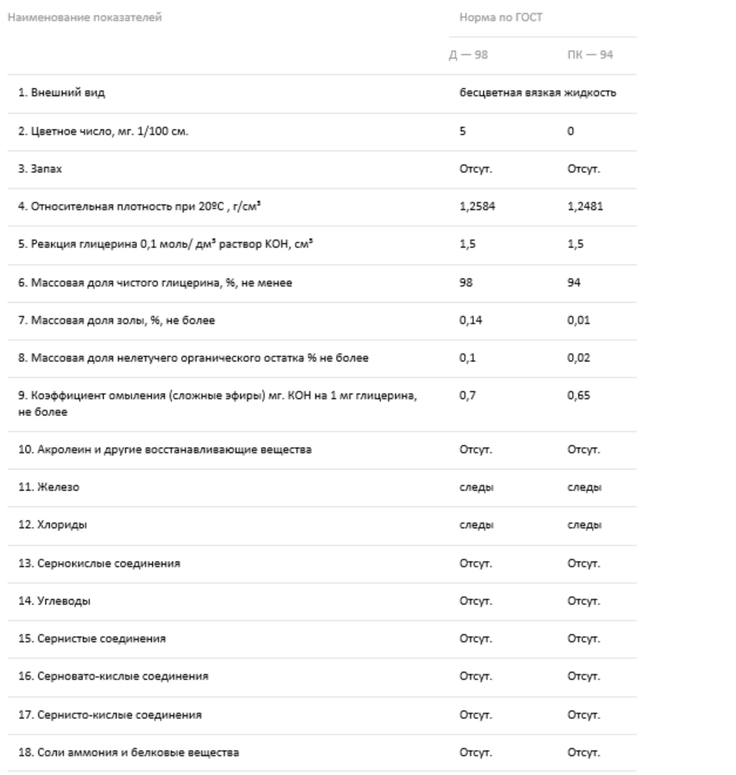Screen dimensions: 736x775
Task: Click the '1. Внешний вид' row label
Action: (x=61, y=92)
